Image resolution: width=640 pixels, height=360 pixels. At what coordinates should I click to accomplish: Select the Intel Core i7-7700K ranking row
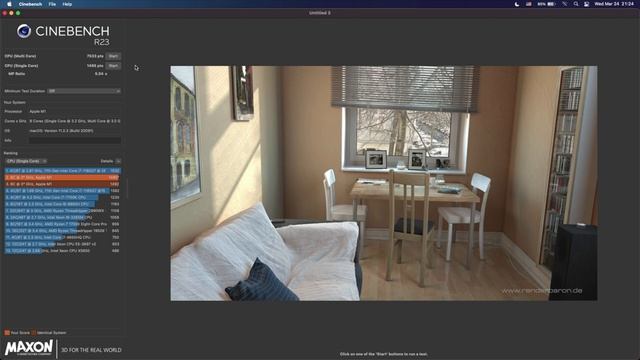tap(62, 197)
